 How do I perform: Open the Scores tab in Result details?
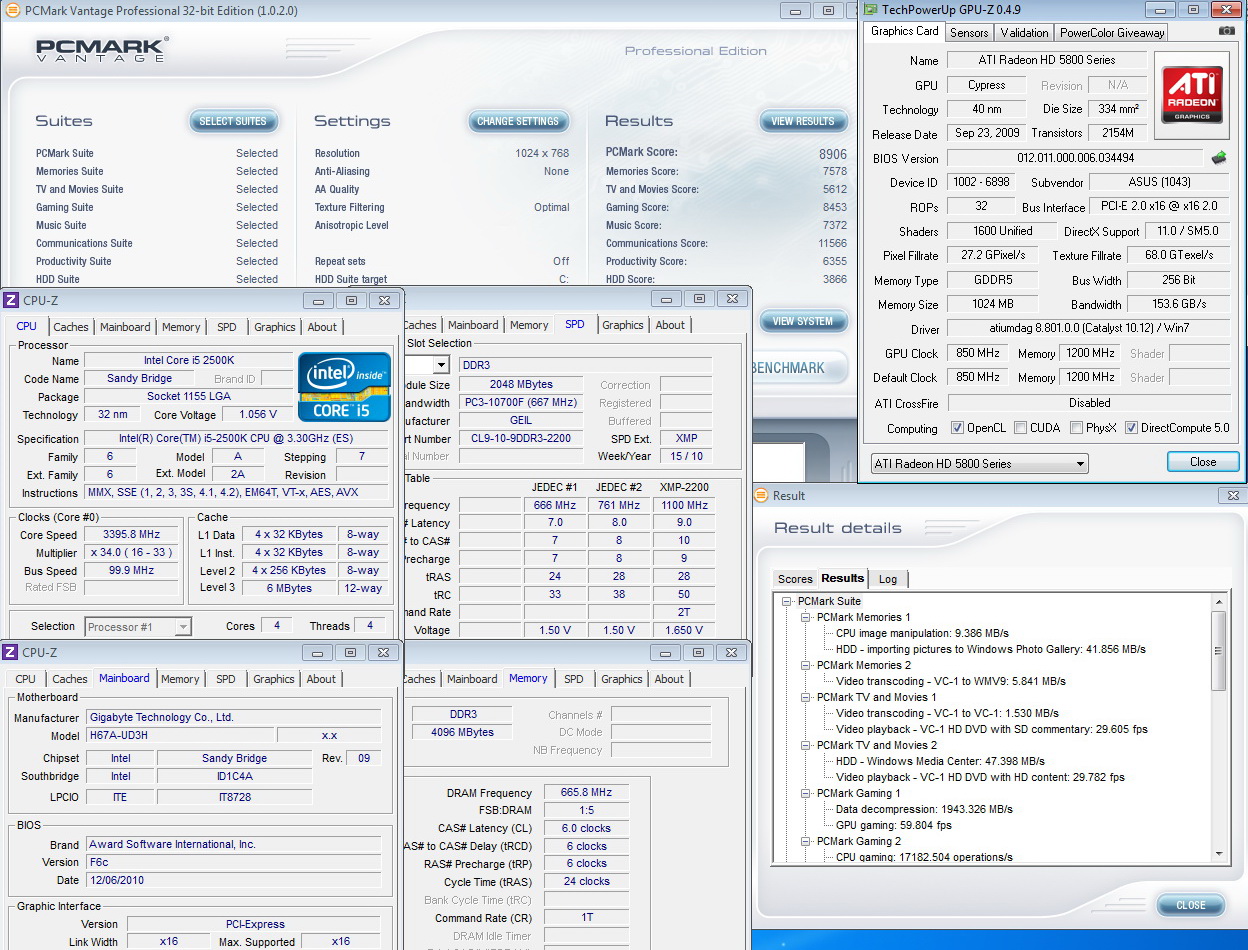pyautogui.click(x=795, y=579)
